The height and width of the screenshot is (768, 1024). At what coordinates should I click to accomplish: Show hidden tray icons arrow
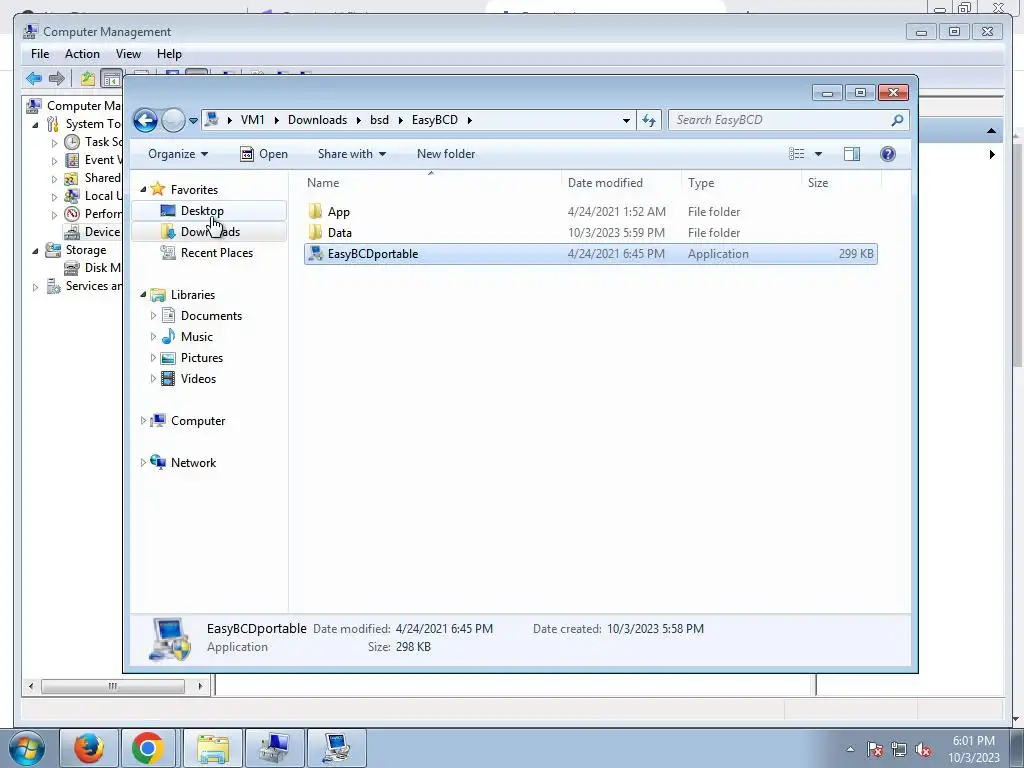click(850, 749)
